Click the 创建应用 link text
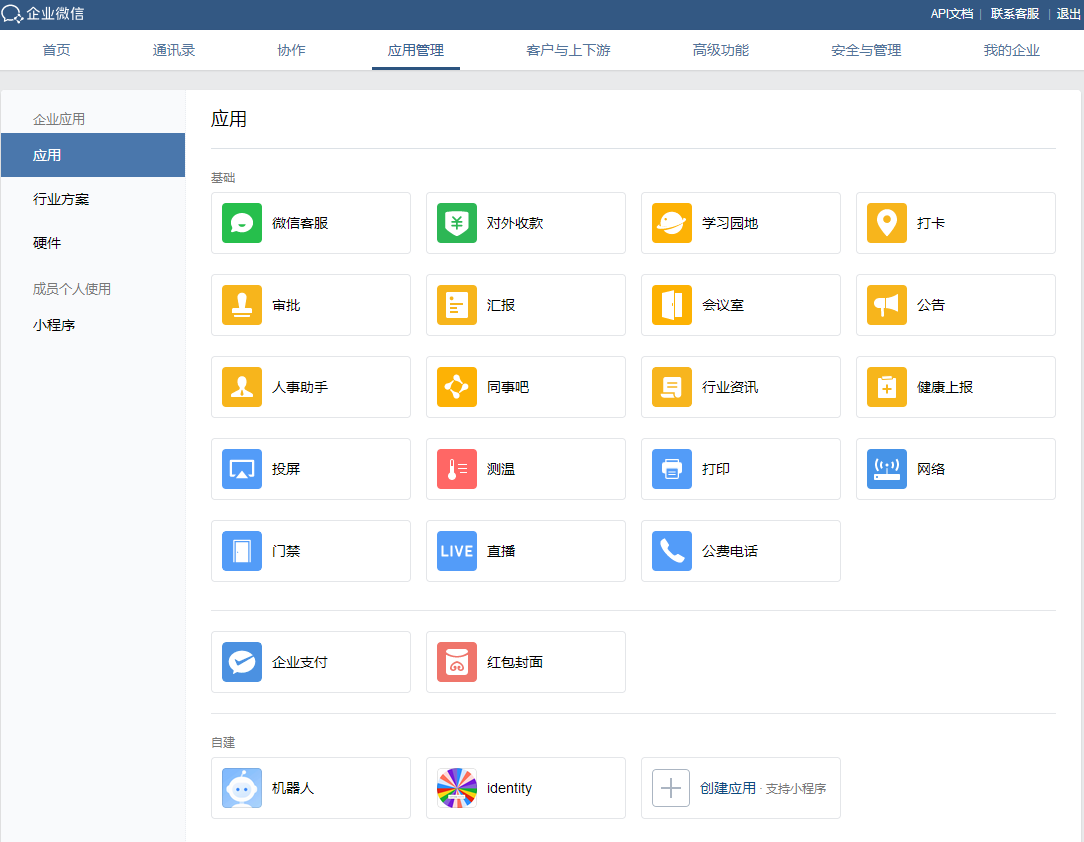The width and height of the screenshot is (1084, 842). pos(727,788)
